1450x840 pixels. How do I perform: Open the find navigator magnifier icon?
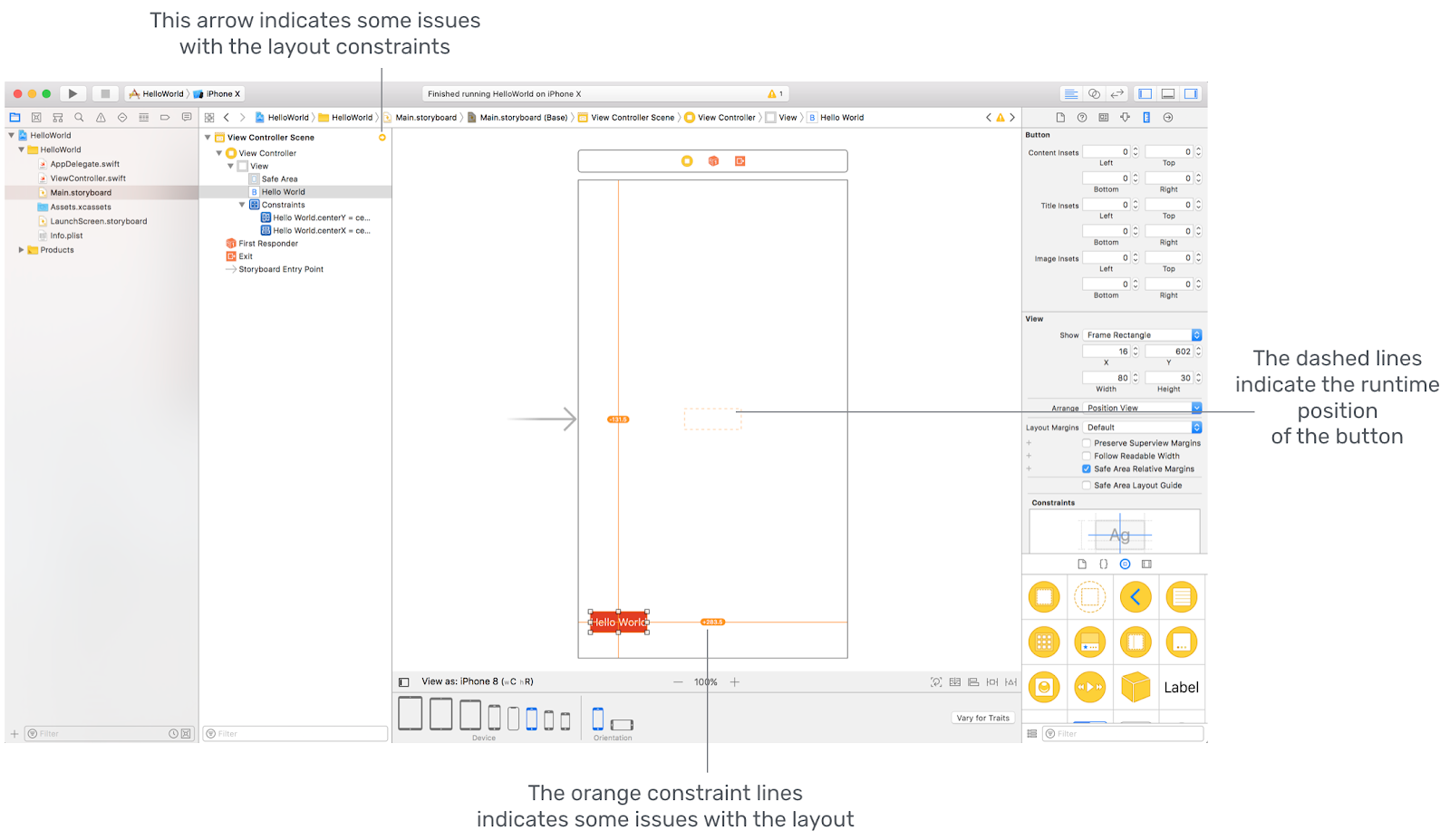point(79,117)
